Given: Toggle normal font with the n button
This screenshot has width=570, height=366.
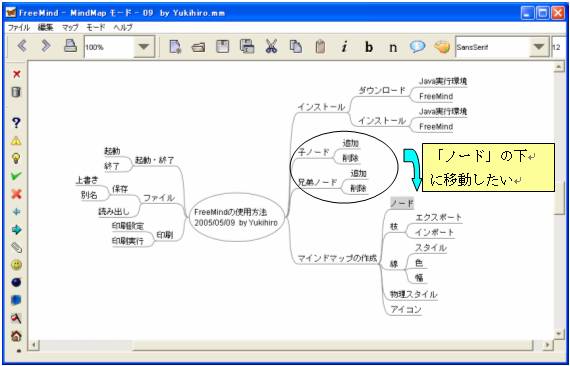Looking at the screenshot, I should (393, 47).
